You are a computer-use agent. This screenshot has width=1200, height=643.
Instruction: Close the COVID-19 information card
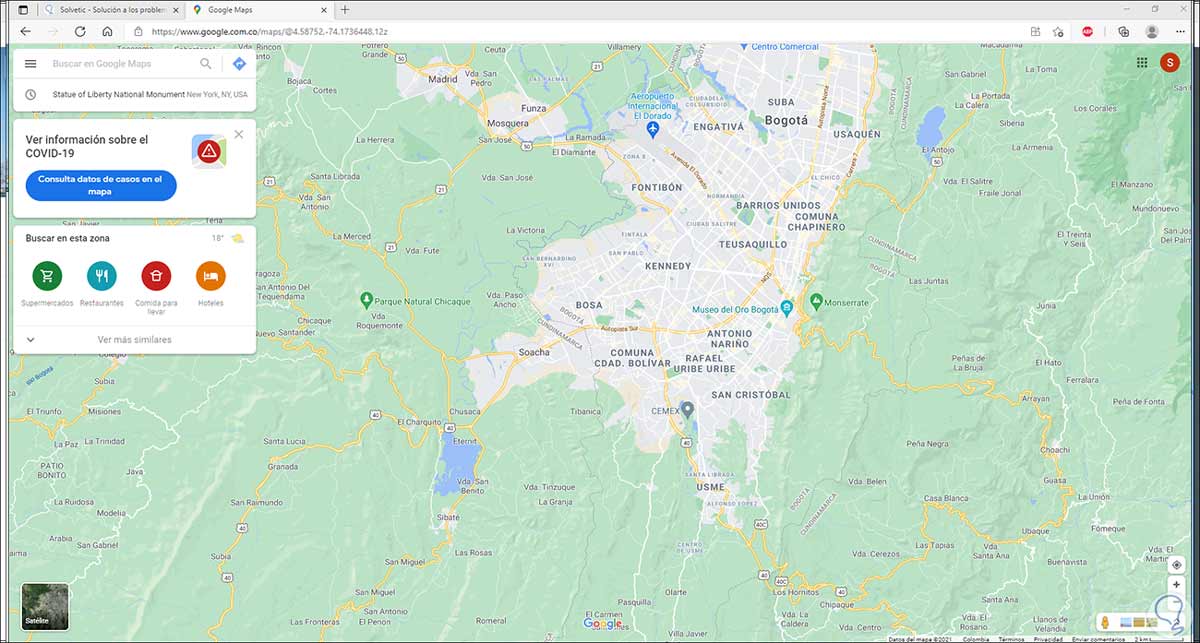pyautogui.click(x=238, y=134)
